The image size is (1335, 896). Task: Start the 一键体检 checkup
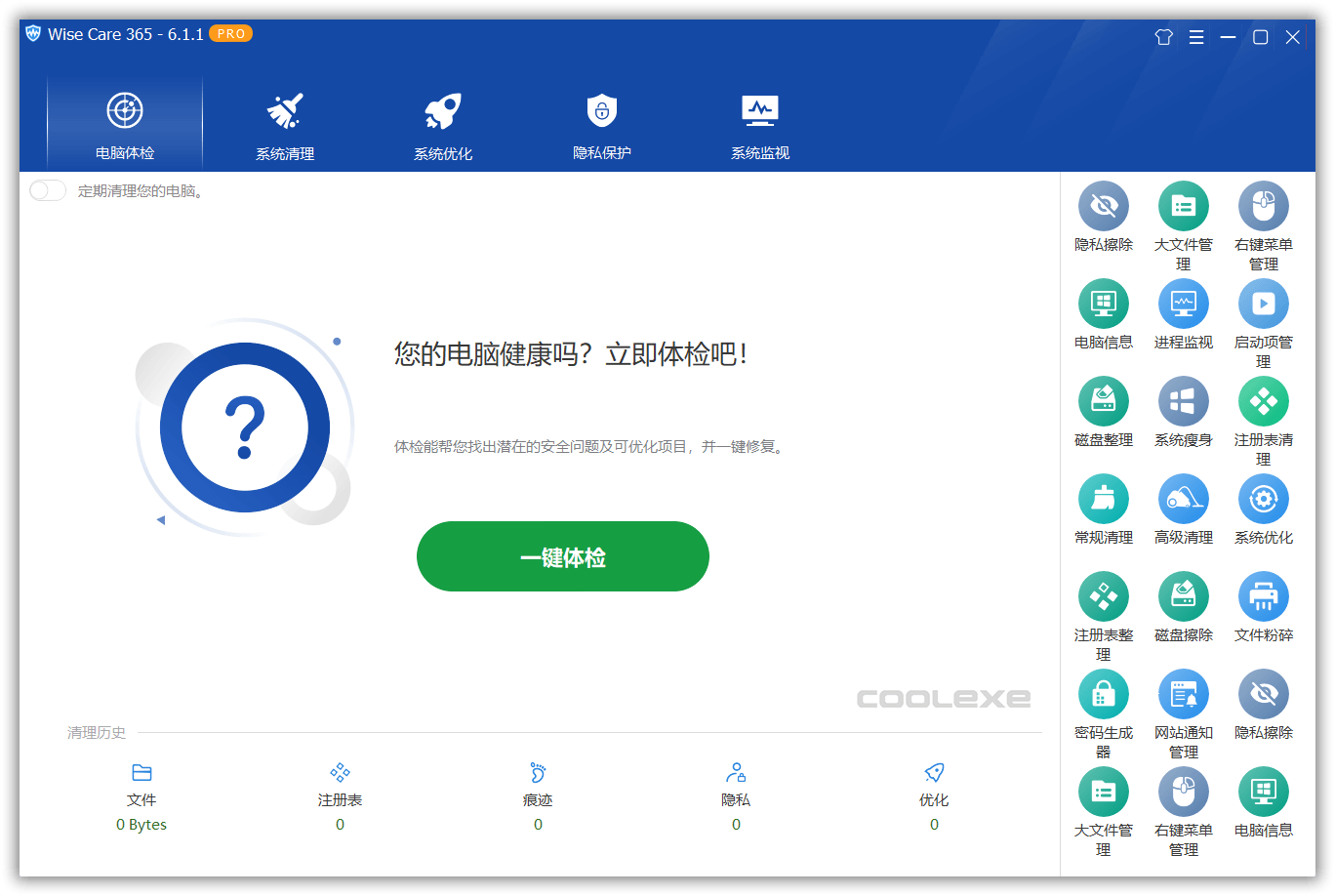pyautogui.click(x=563, y=556)
